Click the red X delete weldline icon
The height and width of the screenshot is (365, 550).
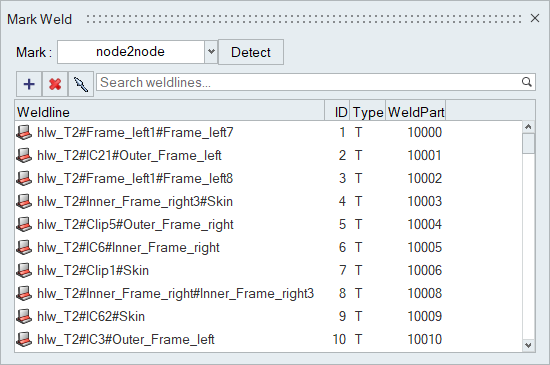tap(55, 84)
